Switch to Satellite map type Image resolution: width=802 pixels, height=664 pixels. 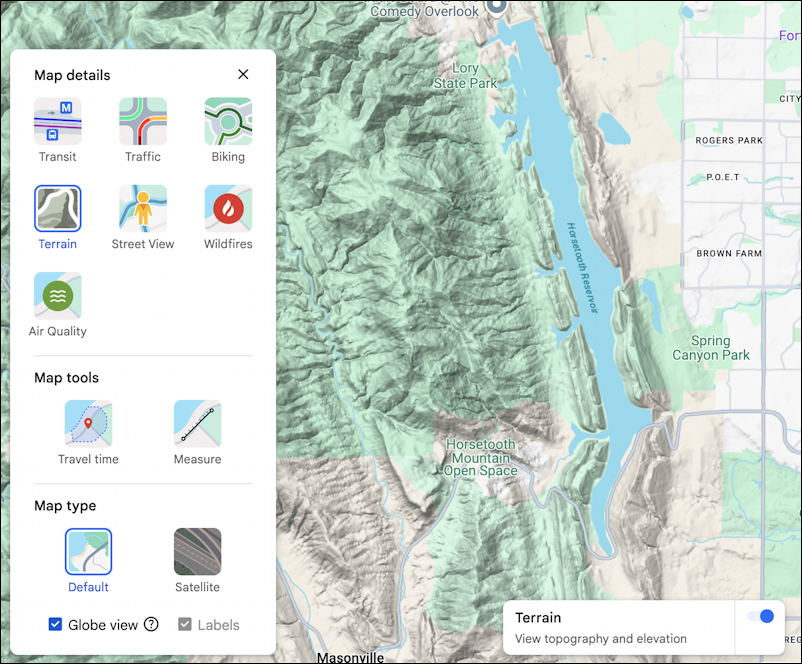click(x=197, y=551)
